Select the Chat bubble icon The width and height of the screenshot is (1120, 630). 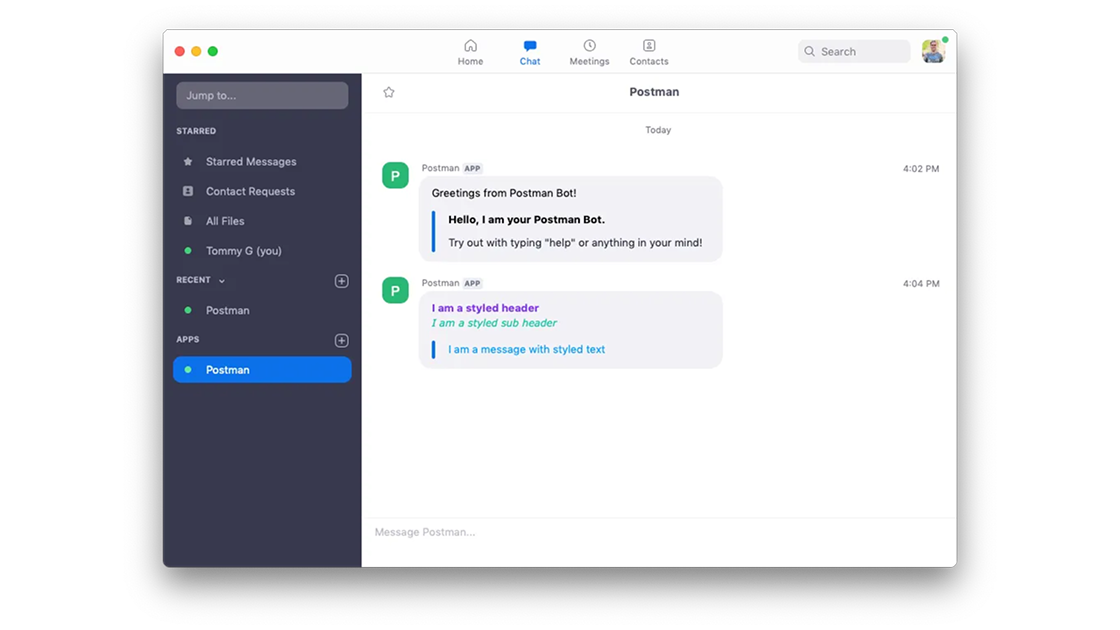tap(529, 45)
